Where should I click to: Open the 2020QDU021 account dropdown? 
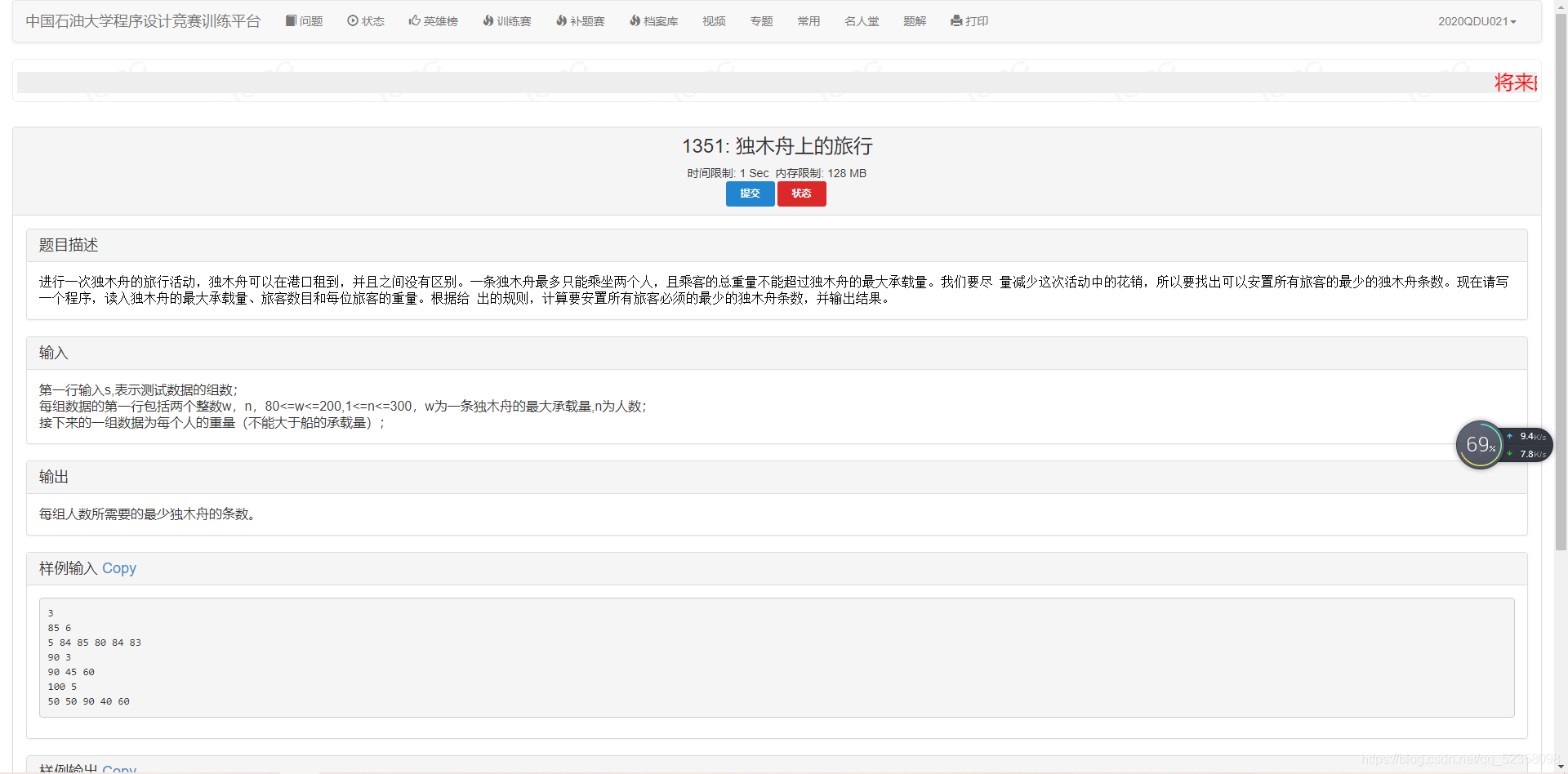tap(1476, 21)
